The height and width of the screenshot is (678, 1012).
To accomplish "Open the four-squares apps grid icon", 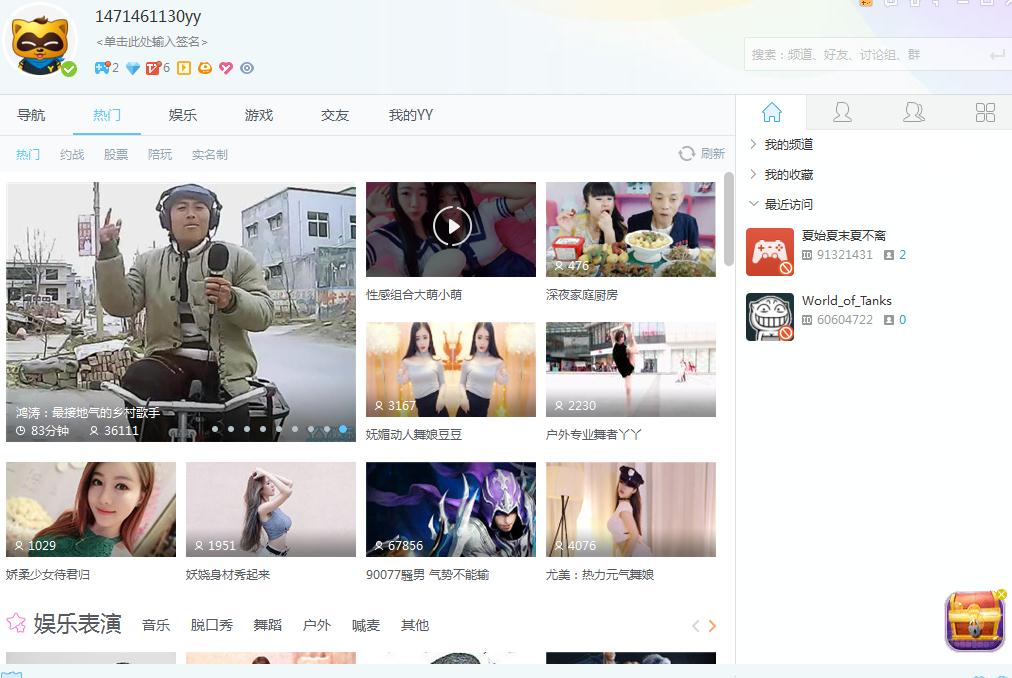I will [985, 113].
